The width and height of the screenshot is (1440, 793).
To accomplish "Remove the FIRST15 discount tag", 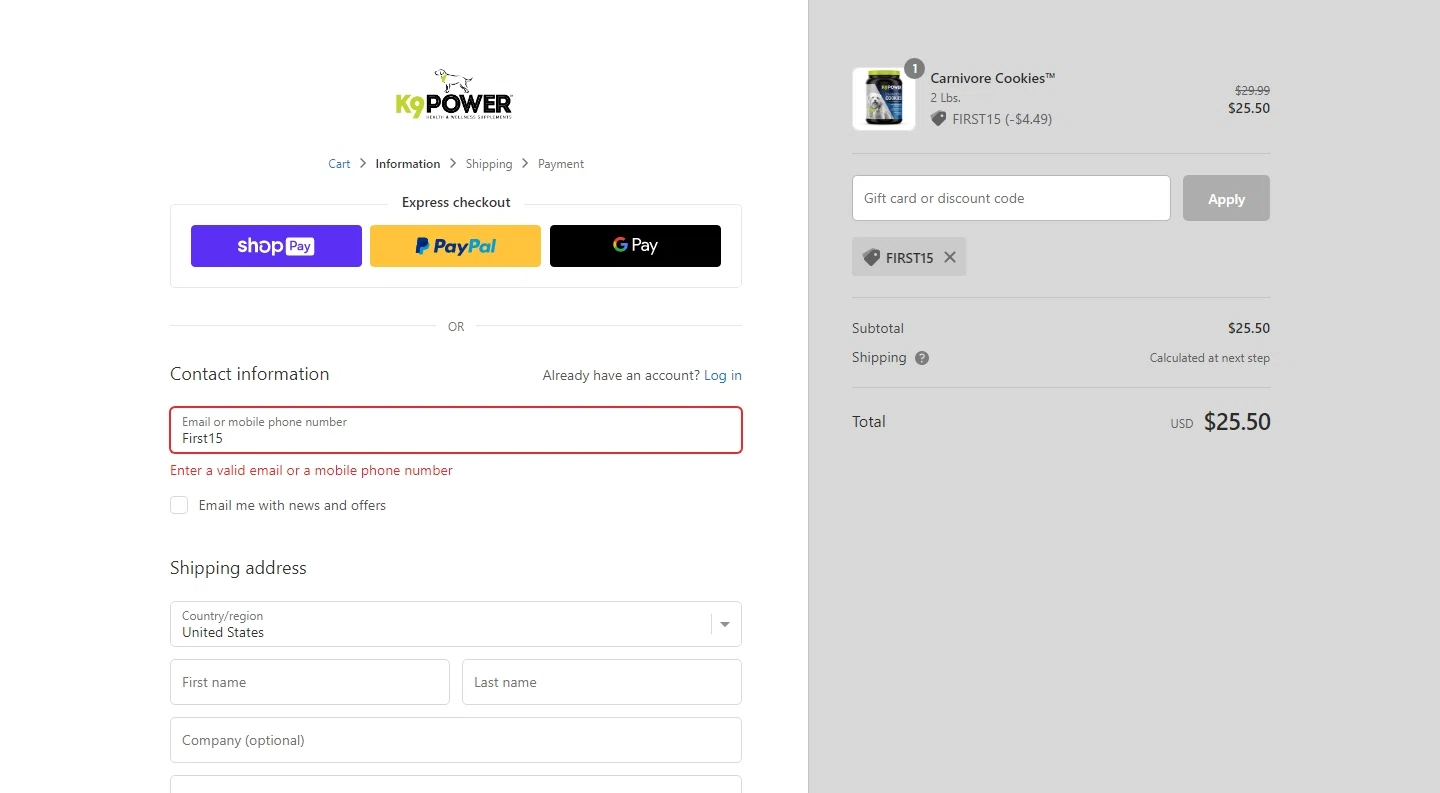I will coord(950,257).
